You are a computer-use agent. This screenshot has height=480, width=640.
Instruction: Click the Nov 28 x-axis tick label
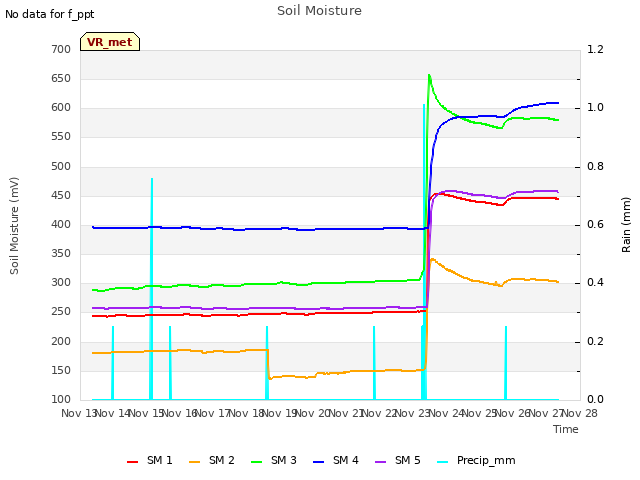point(580,413)
